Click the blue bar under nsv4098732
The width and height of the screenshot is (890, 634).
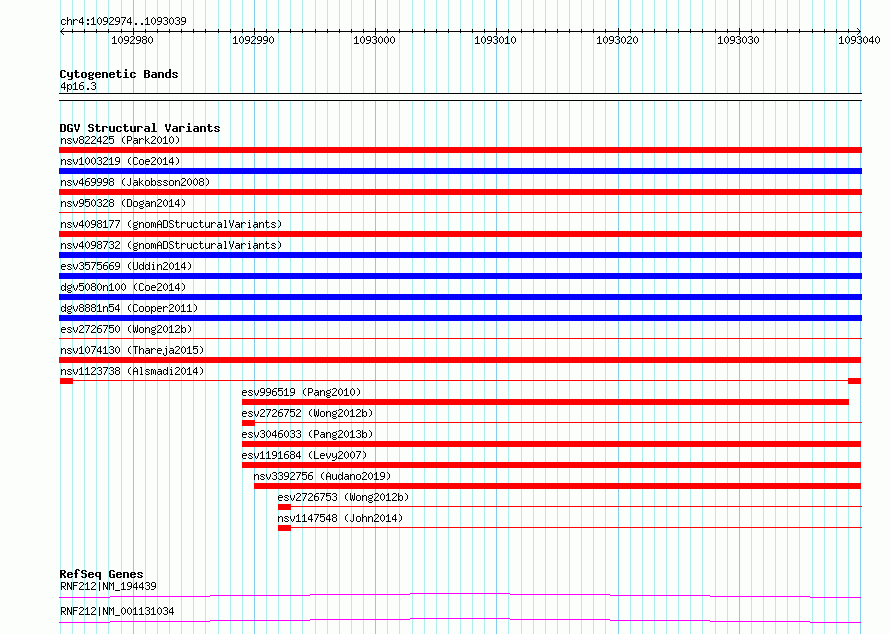tap(460, 255)
